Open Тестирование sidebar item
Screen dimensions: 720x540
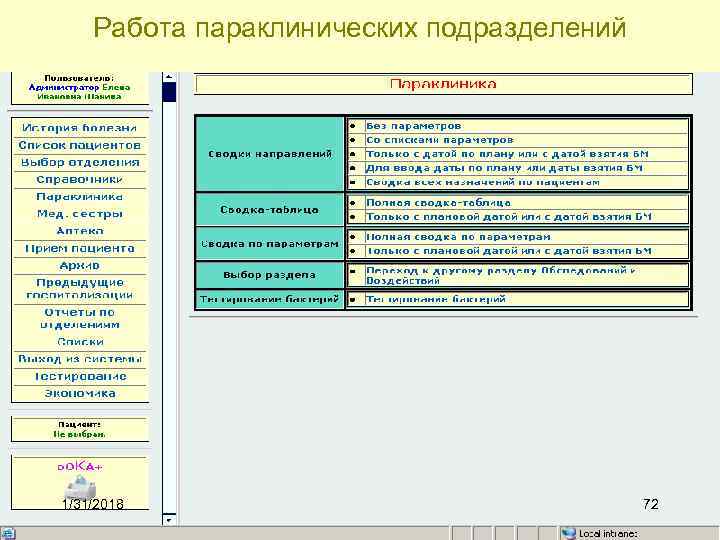pyautogui.click(x=80, y=377)
